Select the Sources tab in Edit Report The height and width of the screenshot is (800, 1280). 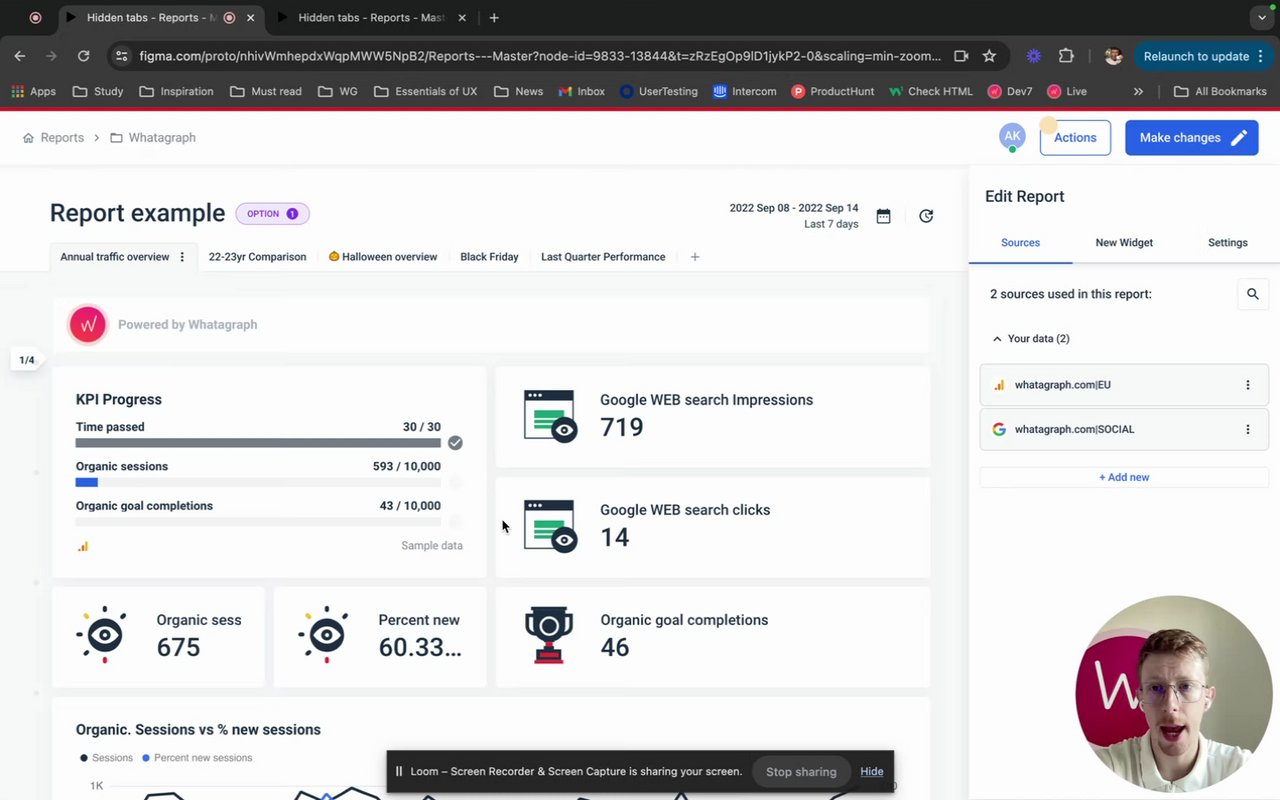pos(1020,243)
